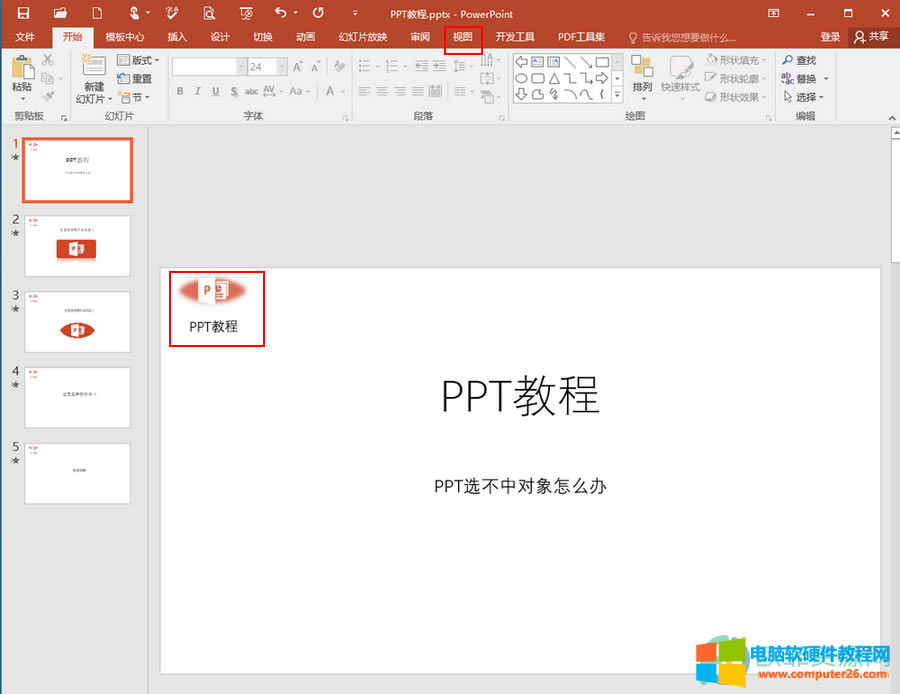
Task: Click the Save icon in Quick Access Toolbar
Action: tap(22, 13)
